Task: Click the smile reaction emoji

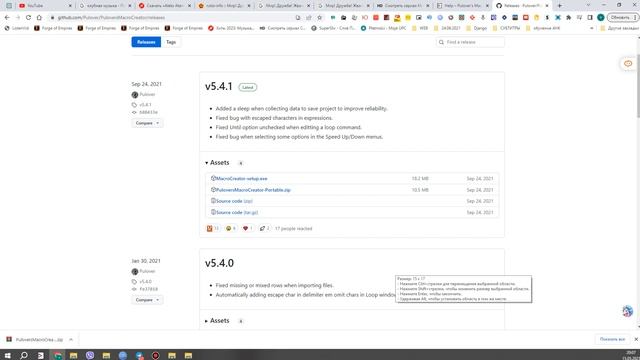Action: point(231,229)
